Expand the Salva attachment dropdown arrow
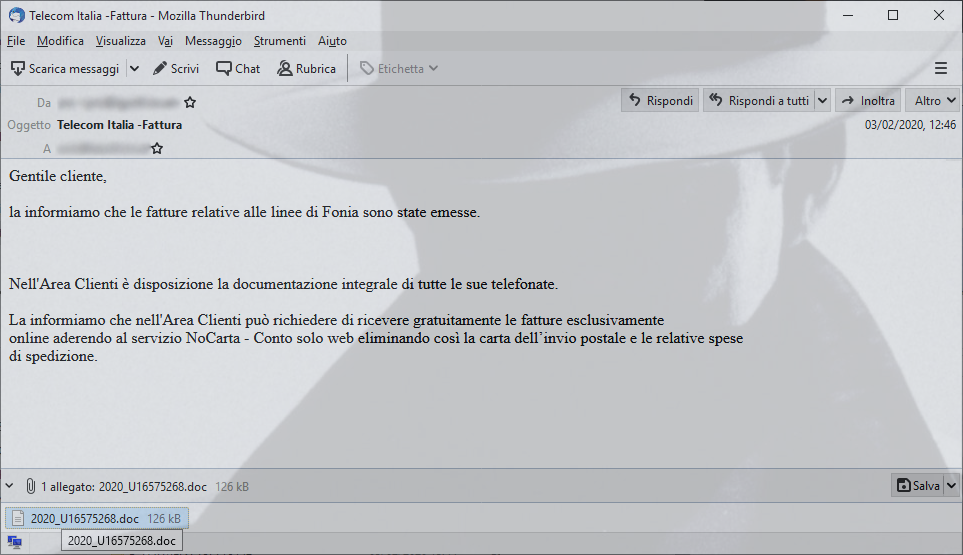This screenshot has height=555, width=963. point(951,486)
